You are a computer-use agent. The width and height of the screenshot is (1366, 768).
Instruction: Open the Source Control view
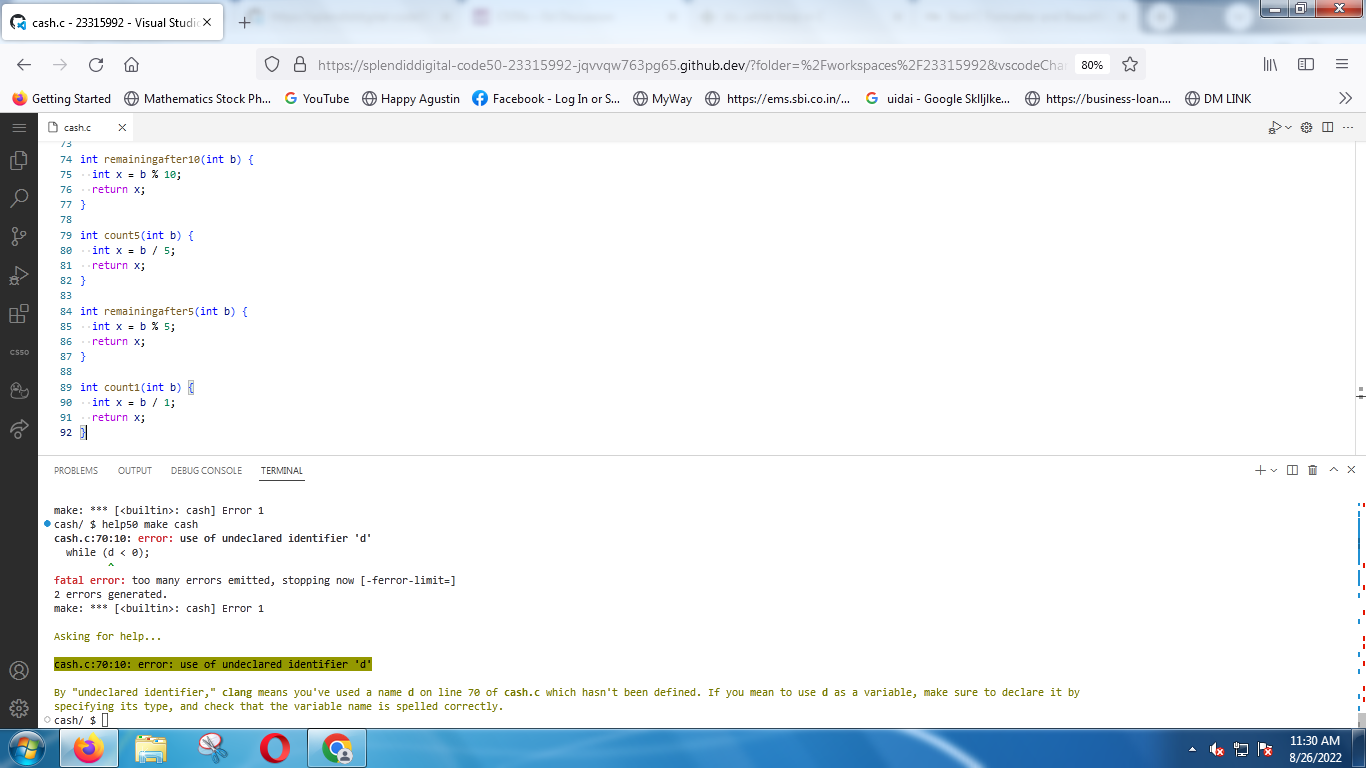point(18,237)
